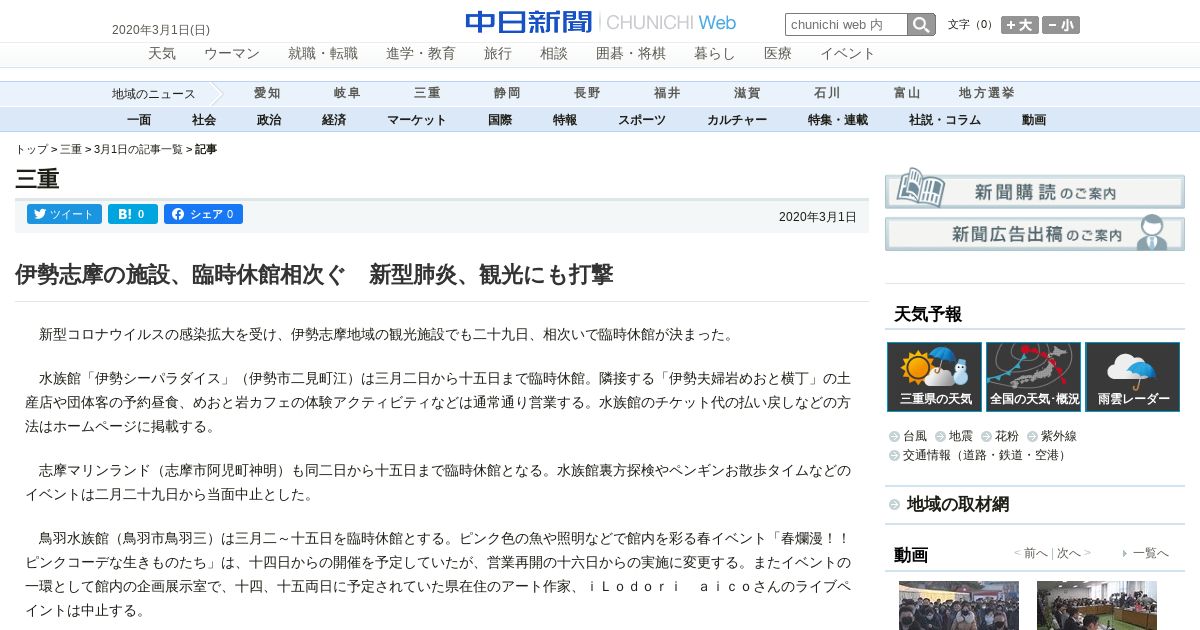Open カルチャー section

click(737, 120)
